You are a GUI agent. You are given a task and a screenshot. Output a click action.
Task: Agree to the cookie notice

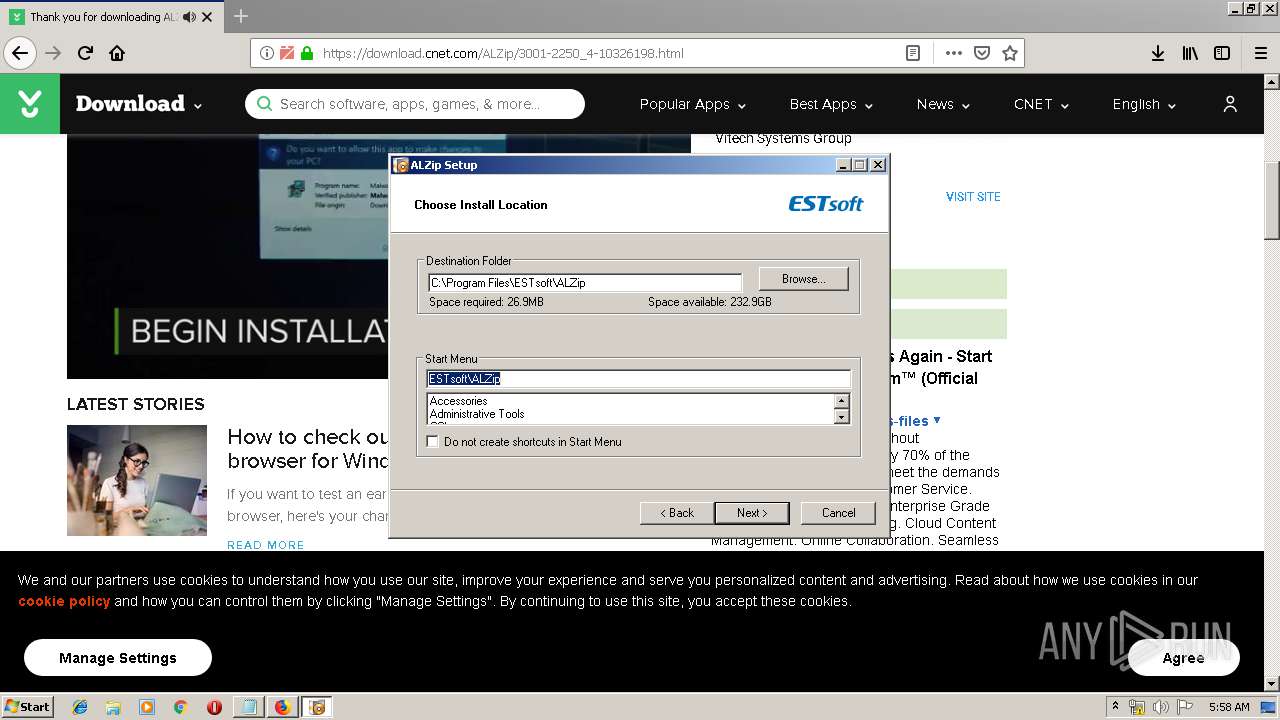1184,658
